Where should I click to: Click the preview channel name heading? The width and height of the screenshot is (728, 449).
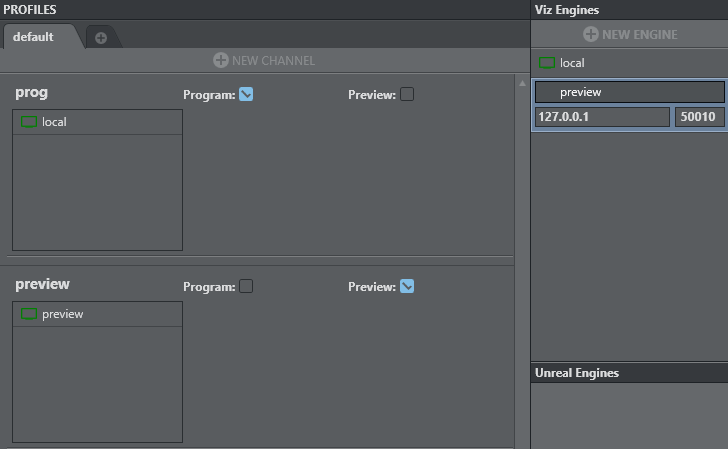tap(42, 285)
